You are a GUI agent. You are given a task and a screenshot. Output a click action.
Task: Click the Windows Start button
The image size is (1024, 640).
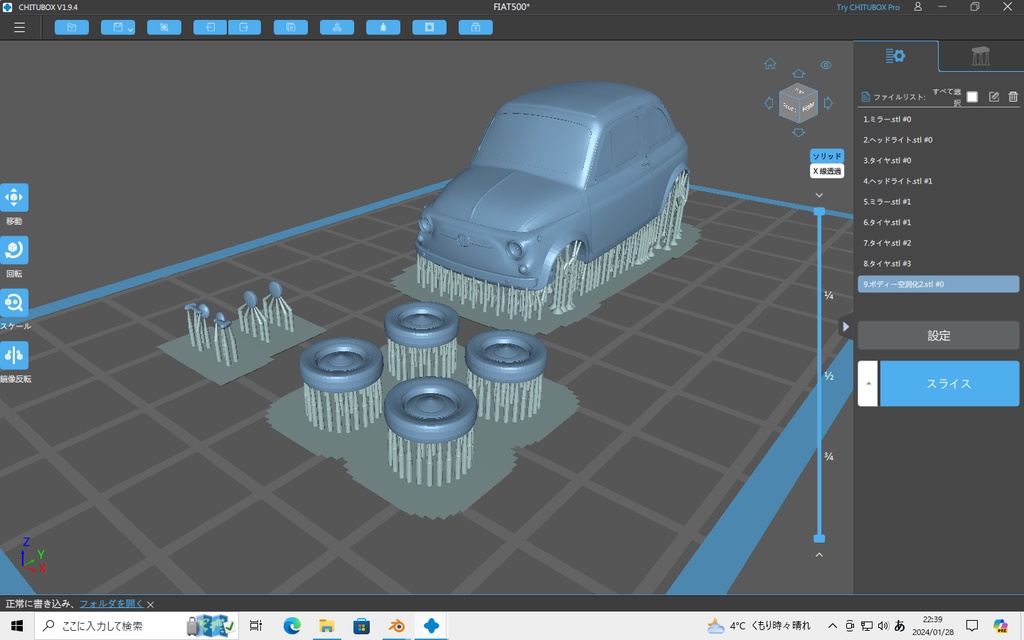tap(17, 626)
